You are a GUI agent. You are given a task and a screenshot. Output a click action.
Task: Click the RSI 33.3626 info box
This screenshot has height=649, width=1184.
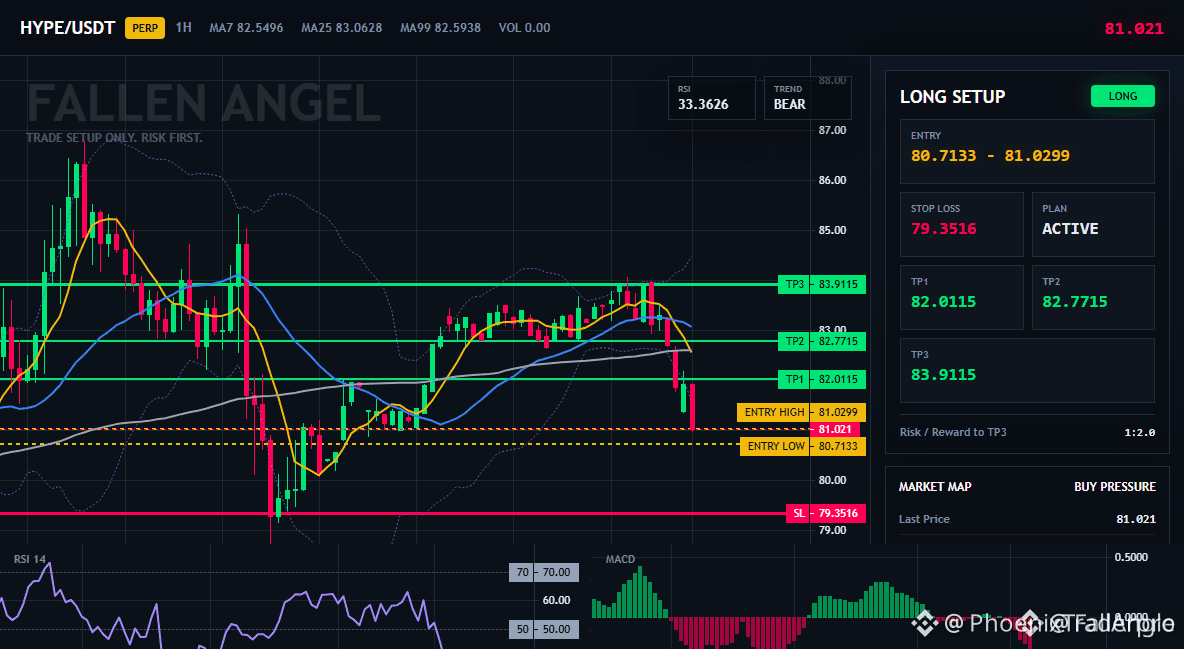pyautogui.click(x=711, y=97)
